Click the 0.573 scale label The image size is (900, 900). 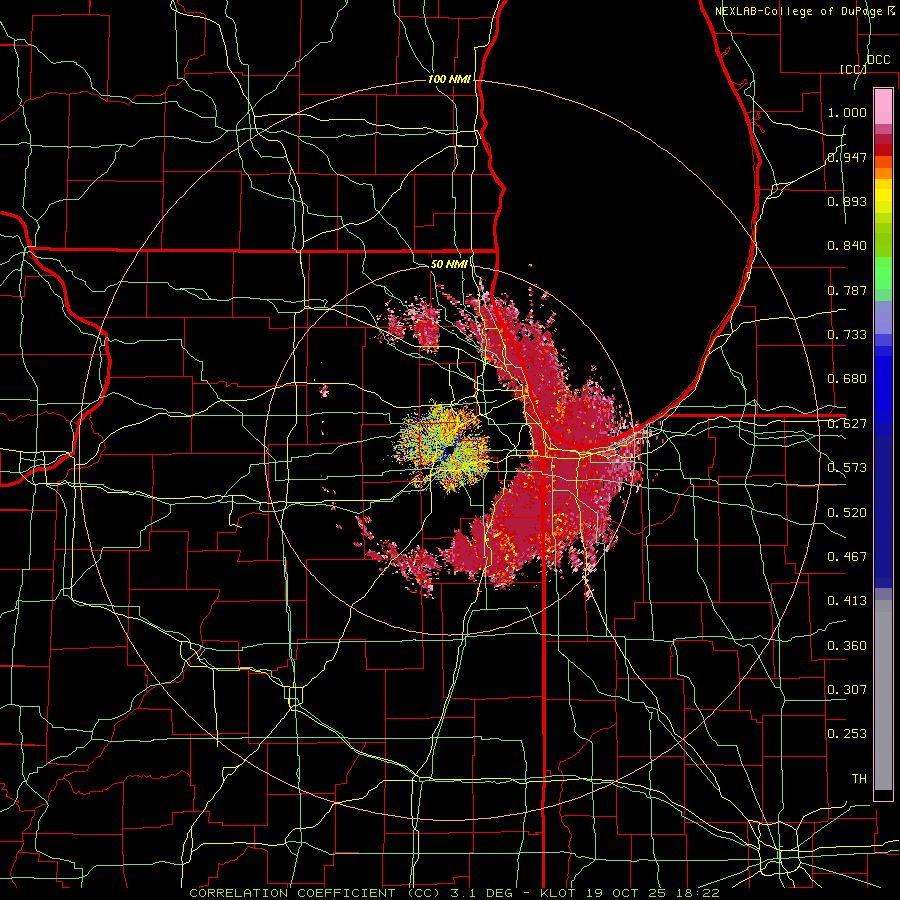tap(847, 468)
